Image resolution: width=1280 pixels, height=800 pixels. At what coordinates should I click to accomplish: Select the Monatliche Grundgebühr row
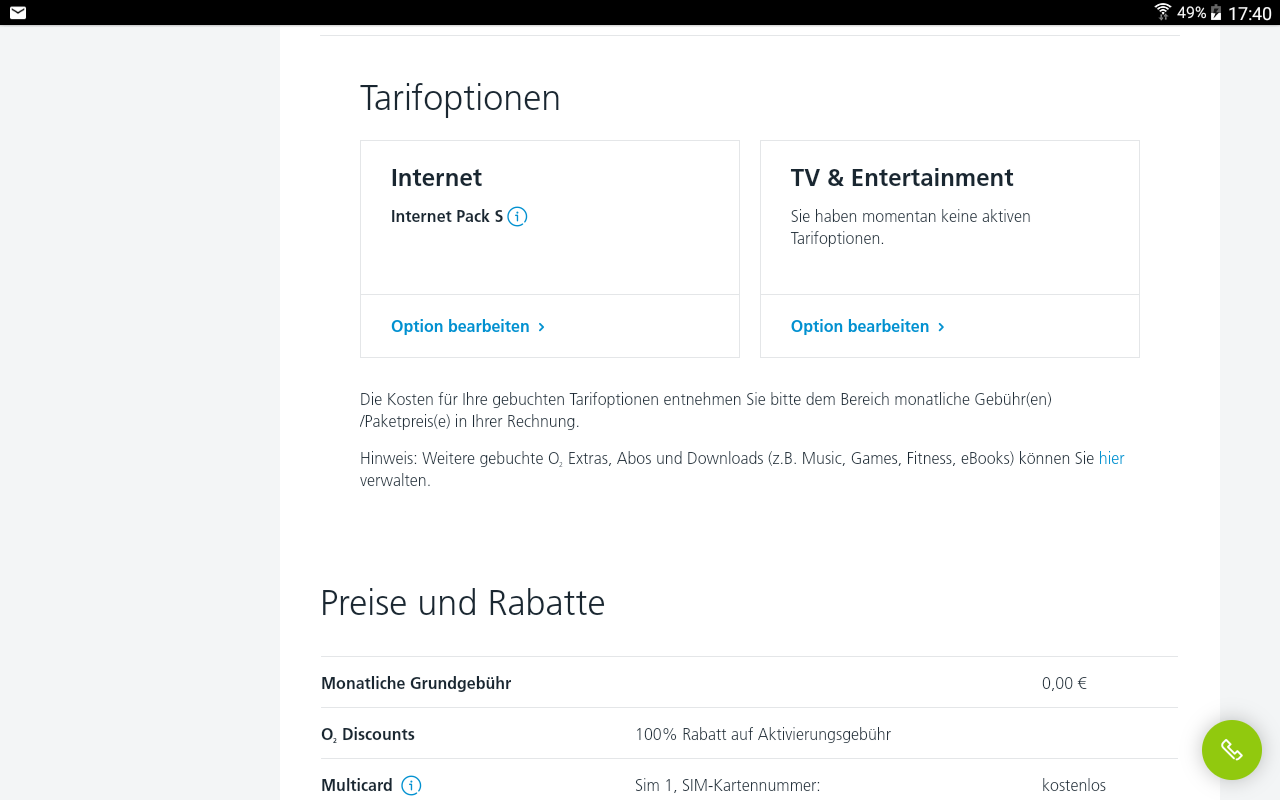click(749, 683)
